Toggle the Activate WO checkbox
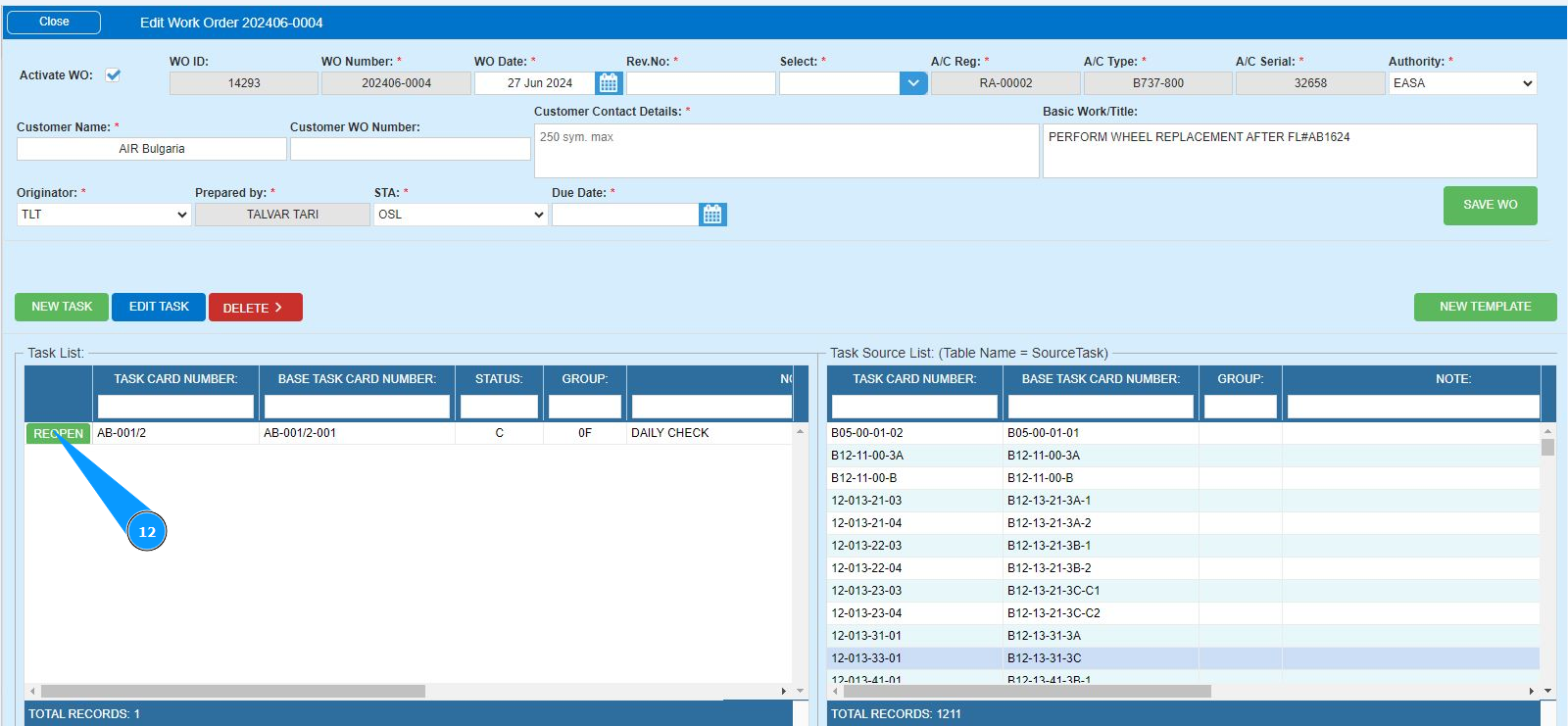The width and height of the screenshot is (1568, 726). 114,74
